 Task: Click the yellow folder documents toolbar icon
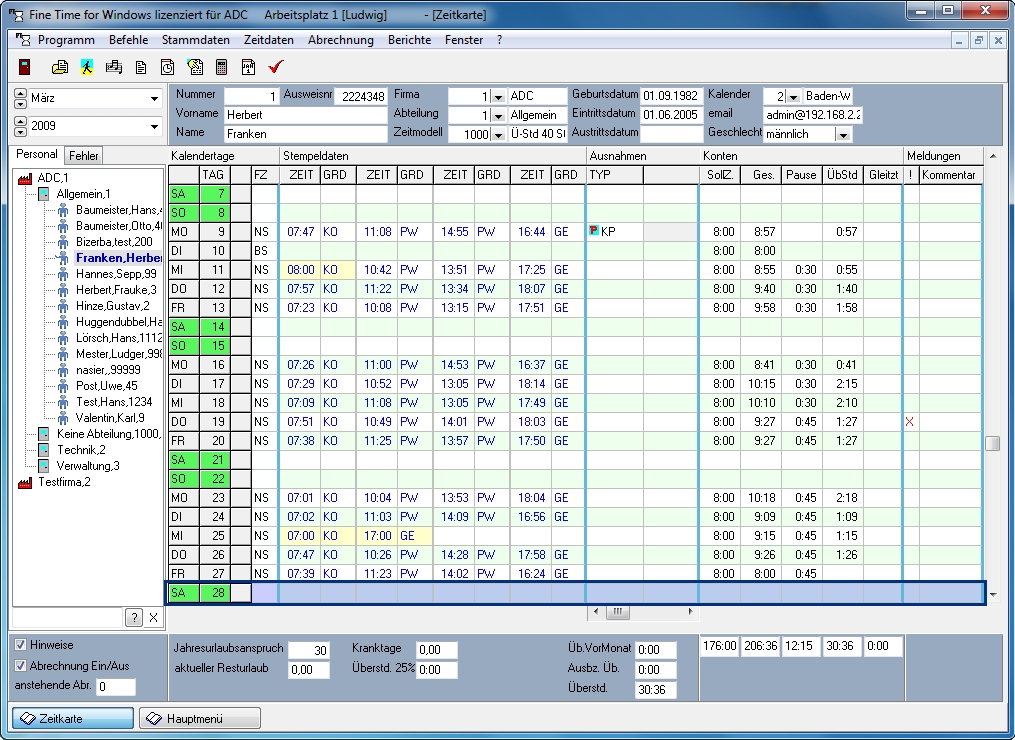[x=60, y=67]
